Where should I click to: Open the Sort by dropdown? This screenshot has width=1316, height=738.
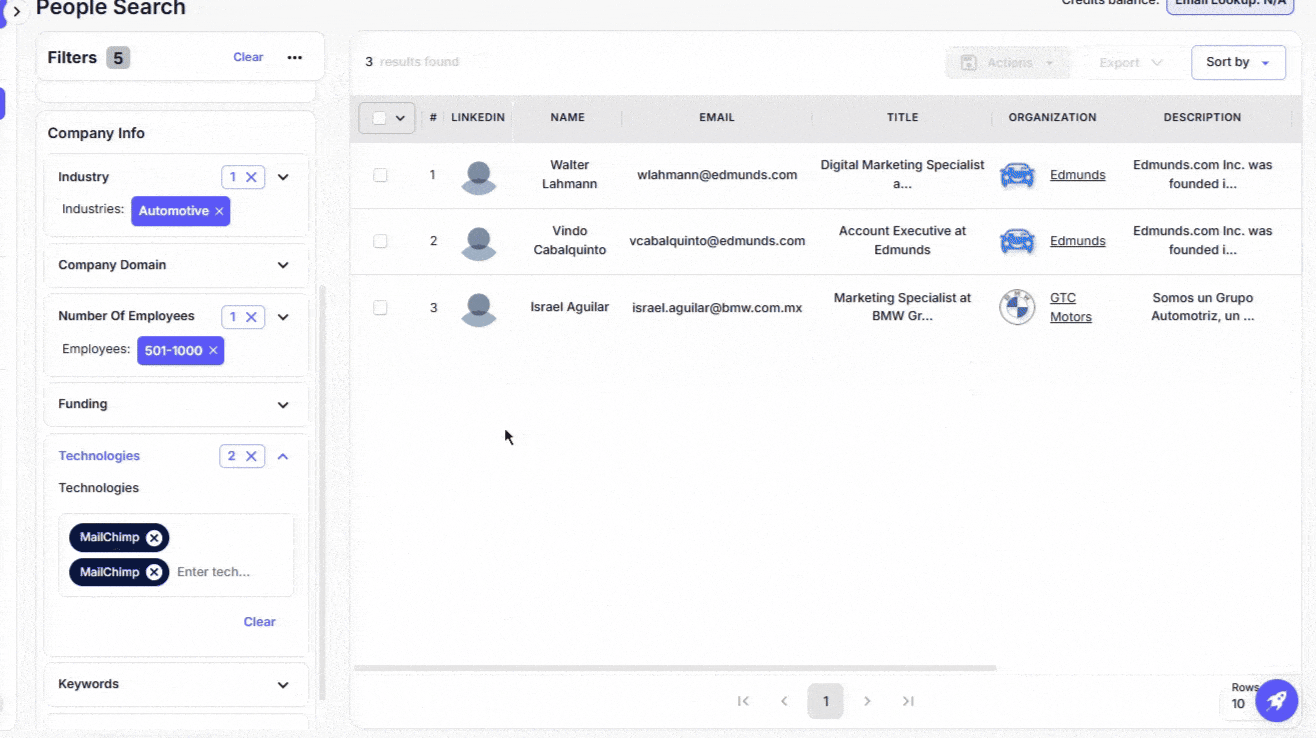point(1237,62)
